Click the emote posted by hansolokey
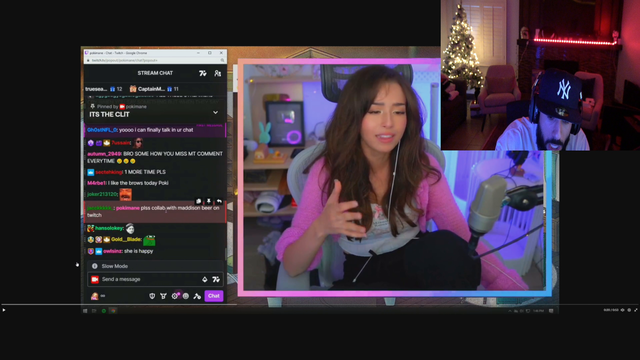This screenshot has height=360, width=640. [x=130, y=228]
